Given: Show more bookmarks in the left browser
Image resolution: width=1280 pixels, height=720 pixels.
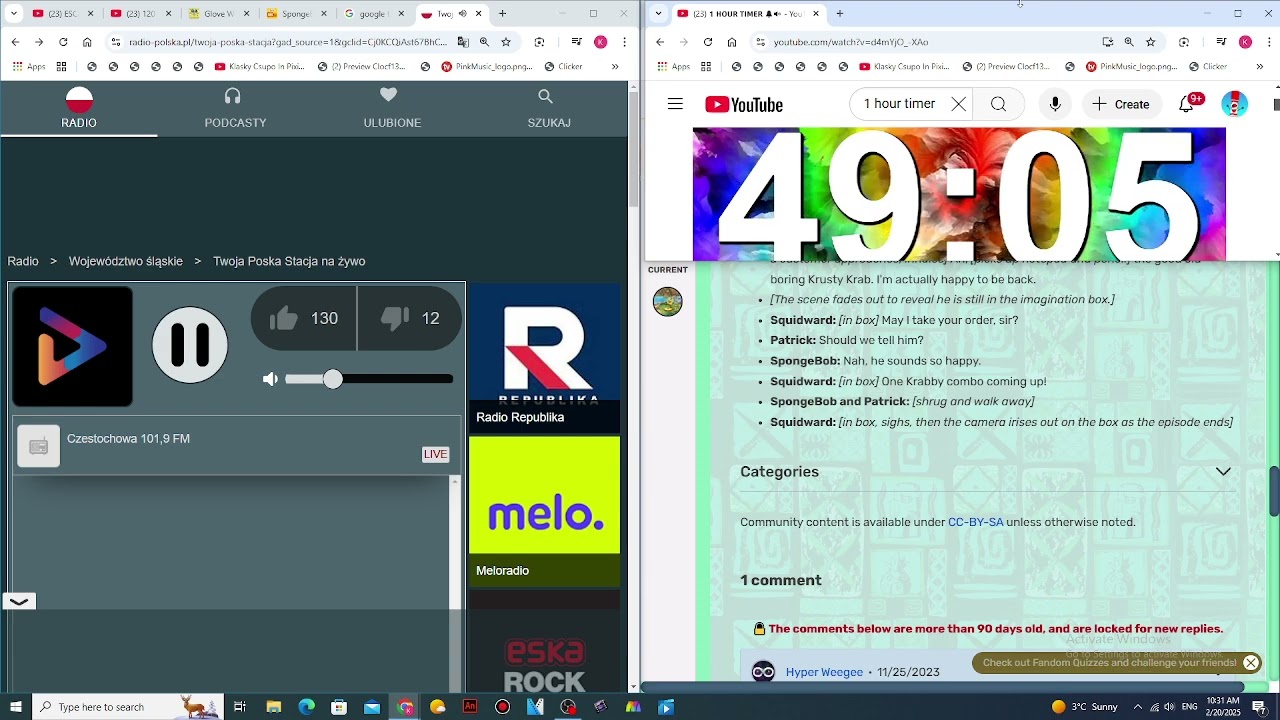Looking at the screenshot, I should click(614, 67).
